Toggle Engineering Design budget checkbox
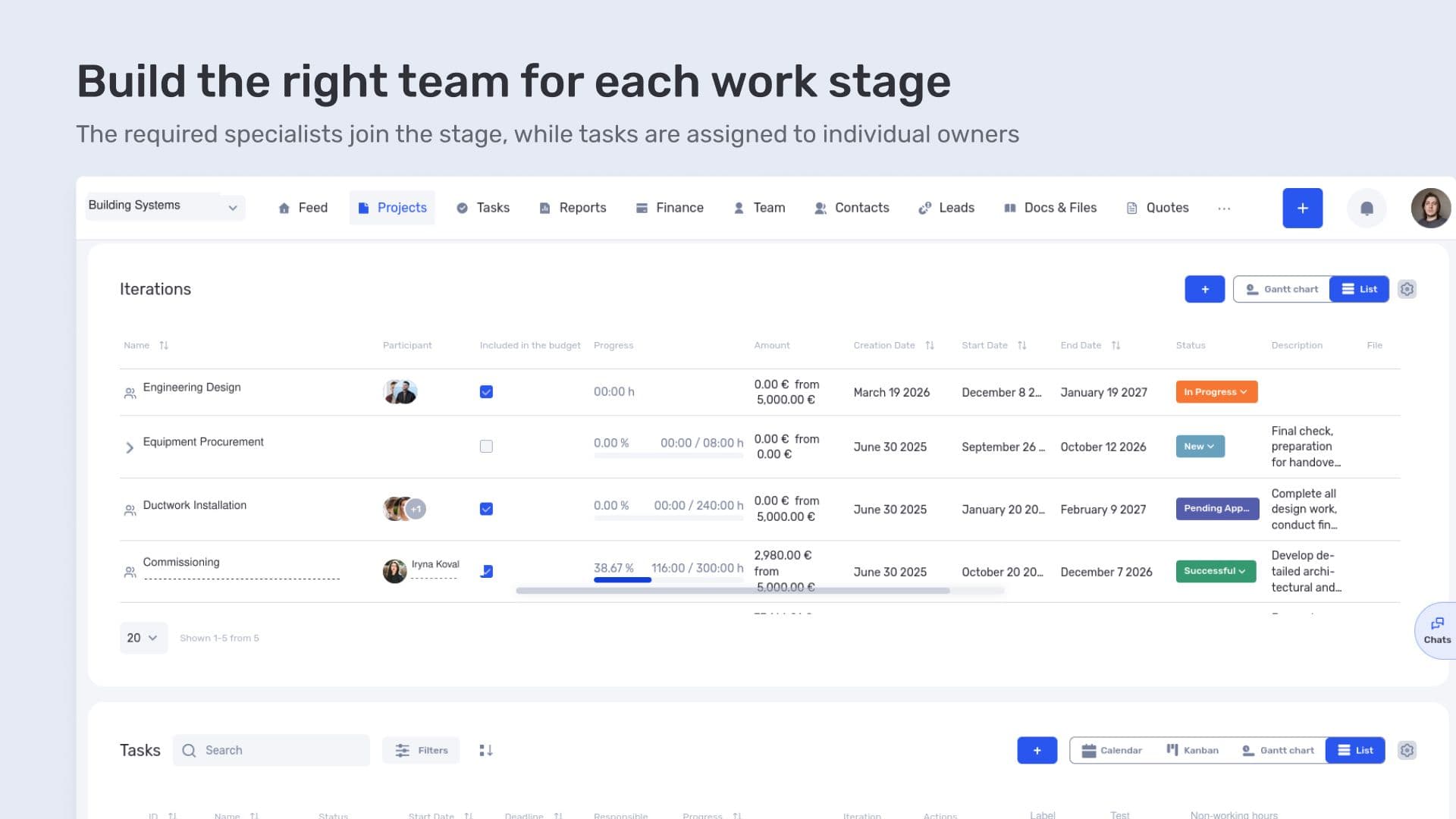1456x819 pixels. pyautogui.click(x=486, y=391)
